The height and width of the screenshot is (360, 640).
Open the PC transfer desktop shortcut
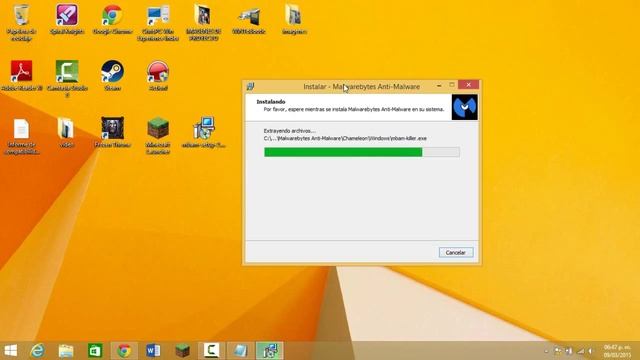(x=158, y=22)
